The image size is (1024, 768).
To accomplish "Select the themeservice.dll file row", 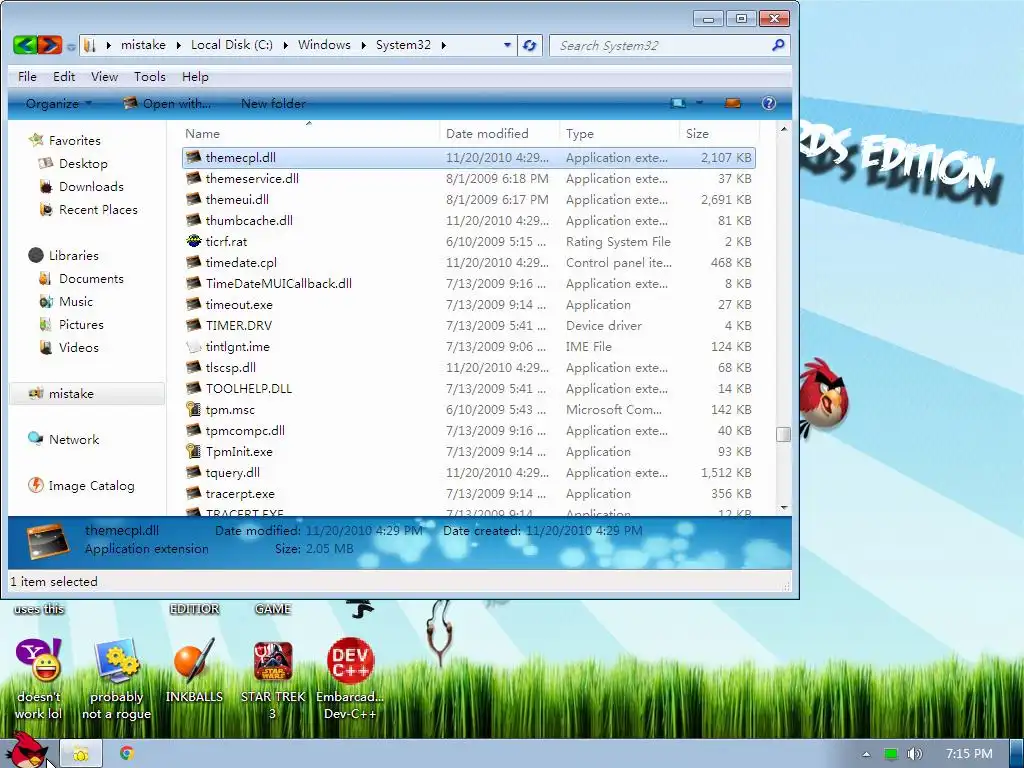I will pyautogui.click(x=468, y=178).
